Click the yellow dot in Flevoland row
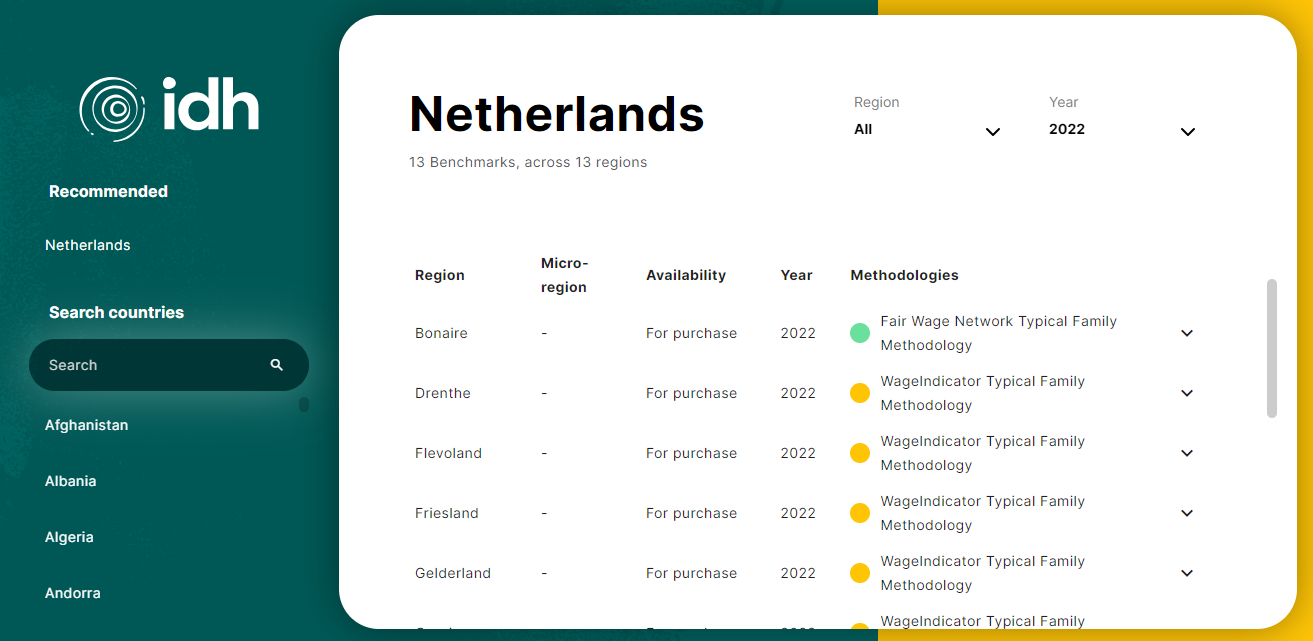1313x641 pixels. (859, 453)
